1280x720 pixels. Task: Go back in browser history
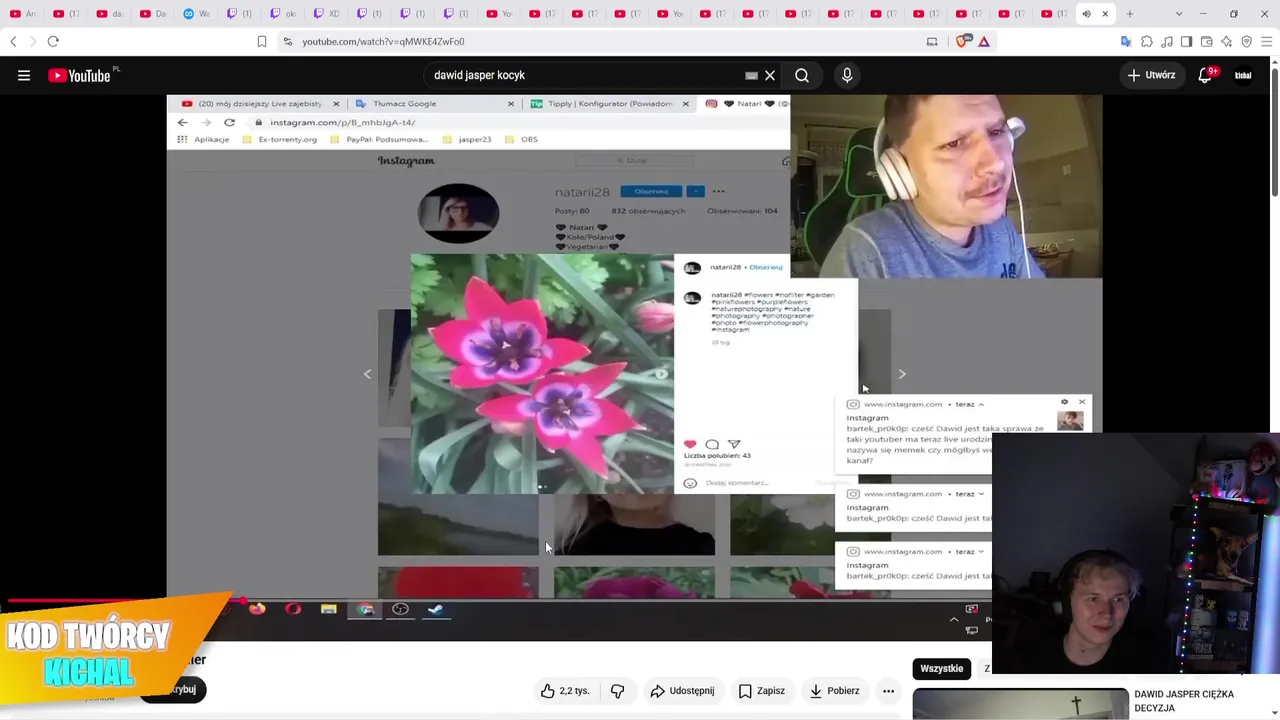(13, 41)
